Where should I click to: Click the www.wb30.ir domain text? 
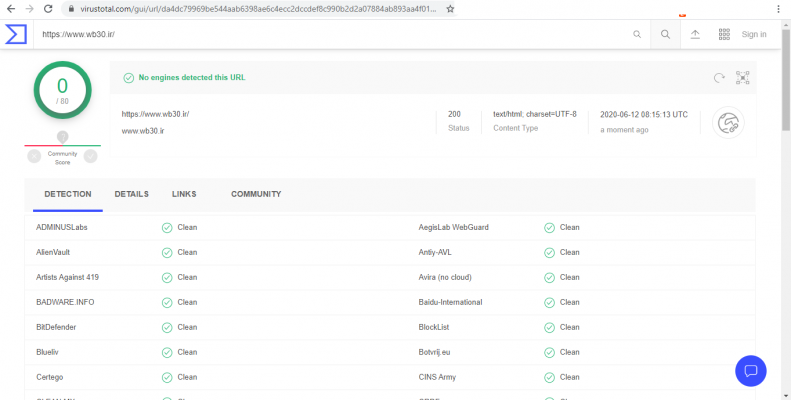click(x=143, y=131)
